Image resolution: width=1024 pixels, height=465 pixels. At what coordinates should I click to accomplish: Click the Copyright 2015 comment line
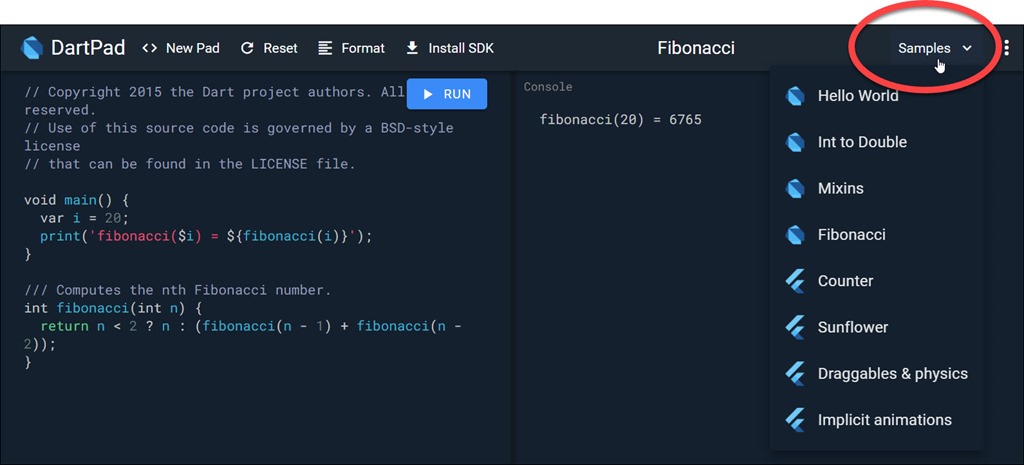214,101
